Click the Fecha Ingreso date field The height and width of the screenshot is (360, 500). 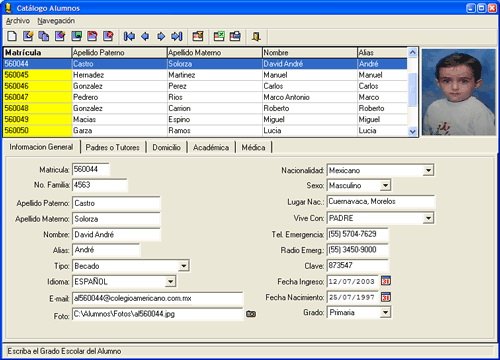click(x=353, y=282)
